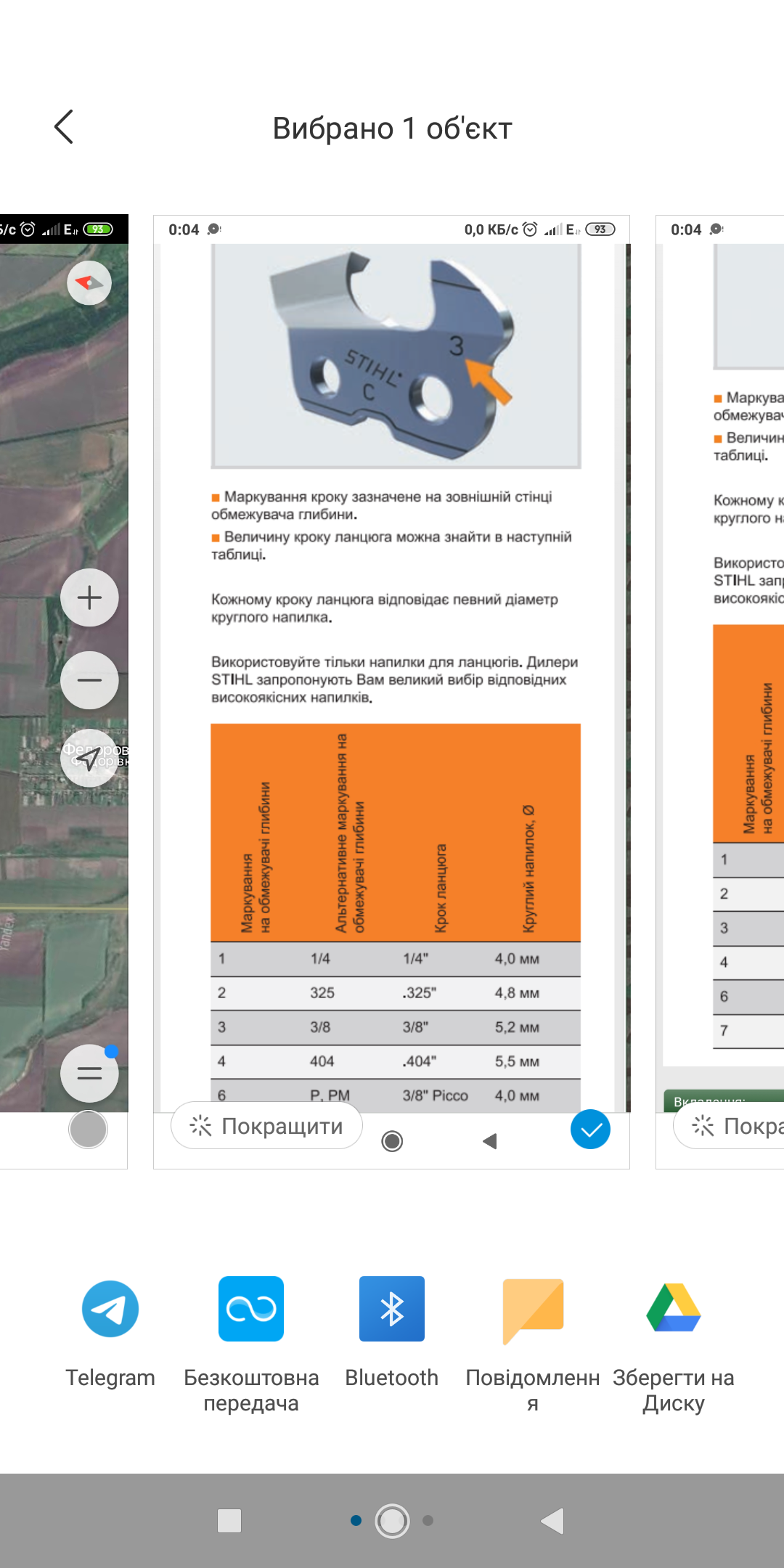The width and height of the screenshot is (784, 1568).
Task: Share via Telegram icon
Action: 110,1308
